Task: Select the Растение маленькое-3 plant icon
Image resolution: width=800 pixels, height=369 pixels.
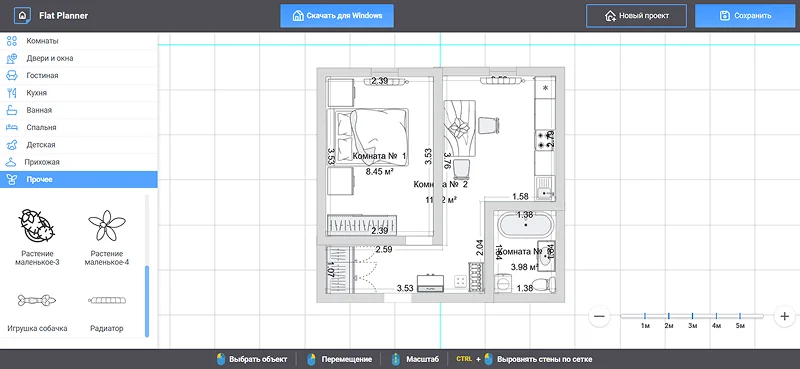Action: click(x=37, y=225)
